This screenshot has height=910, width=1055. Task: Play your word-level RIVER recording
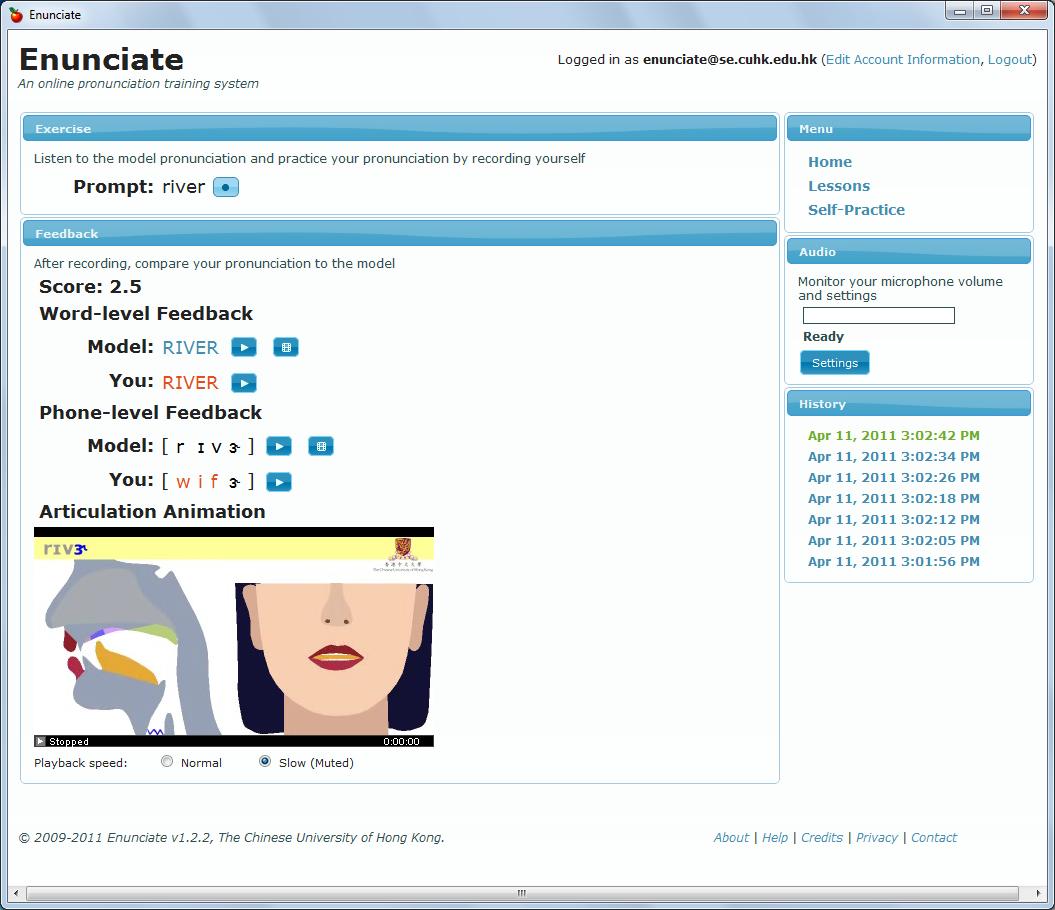244,383
